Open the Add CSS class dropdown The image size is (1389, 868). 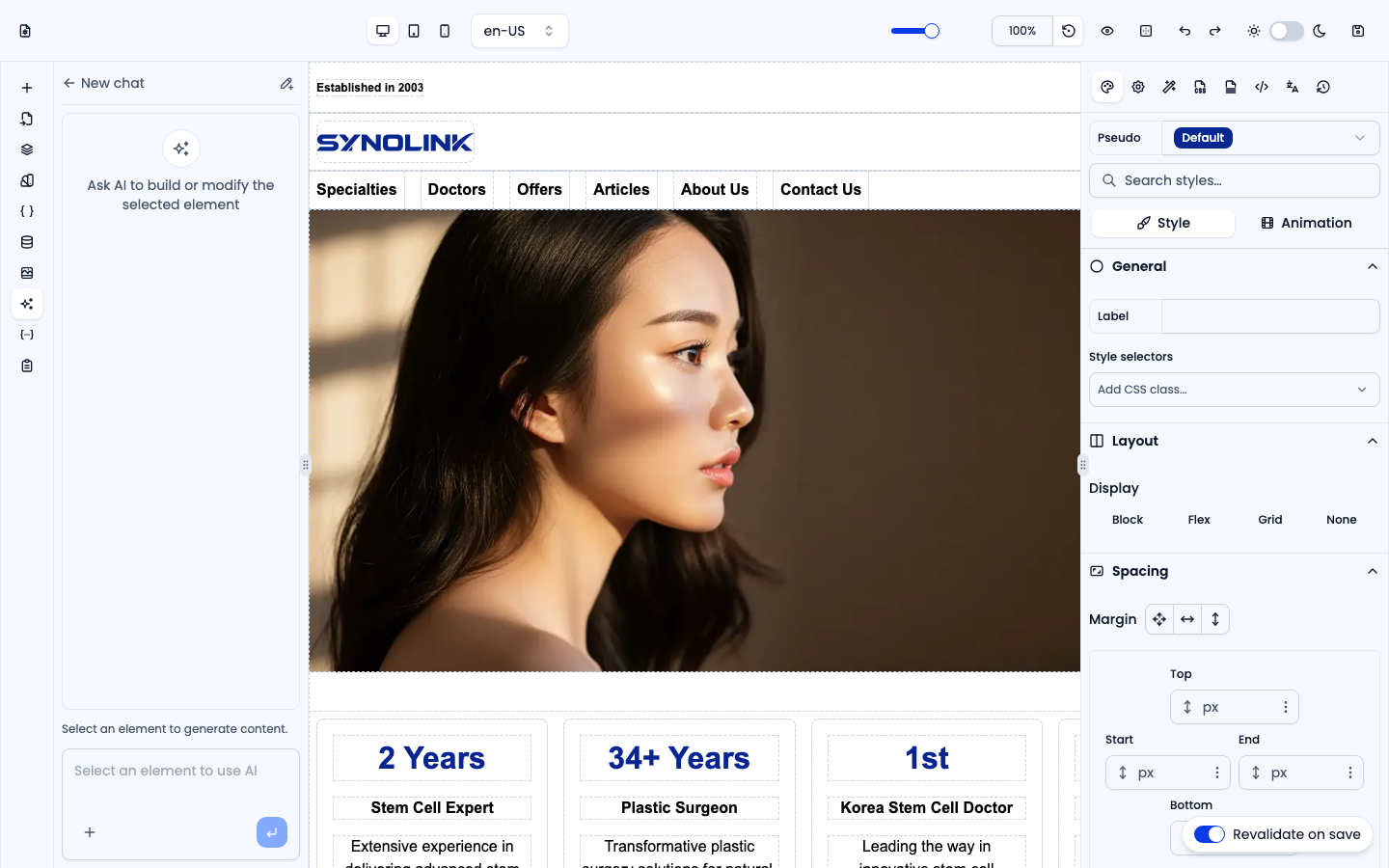1235,390
